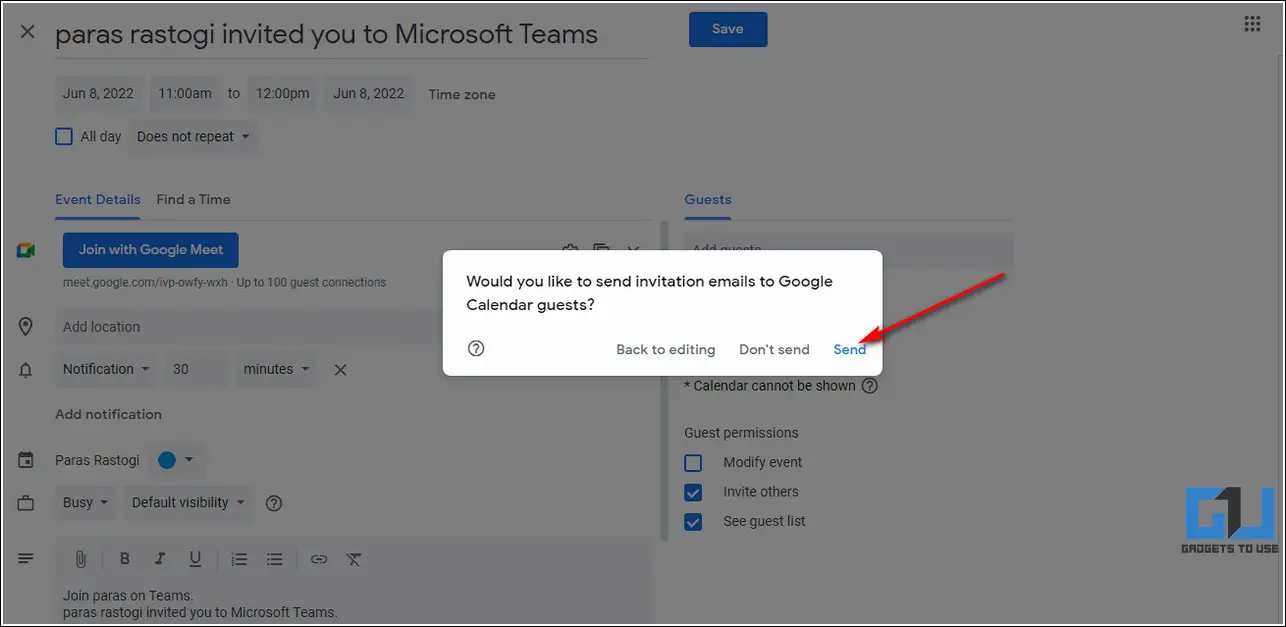This screenshot has height=627, width=1286.
Task: Click Send in the invitation dialog
Action: (850, 349)
